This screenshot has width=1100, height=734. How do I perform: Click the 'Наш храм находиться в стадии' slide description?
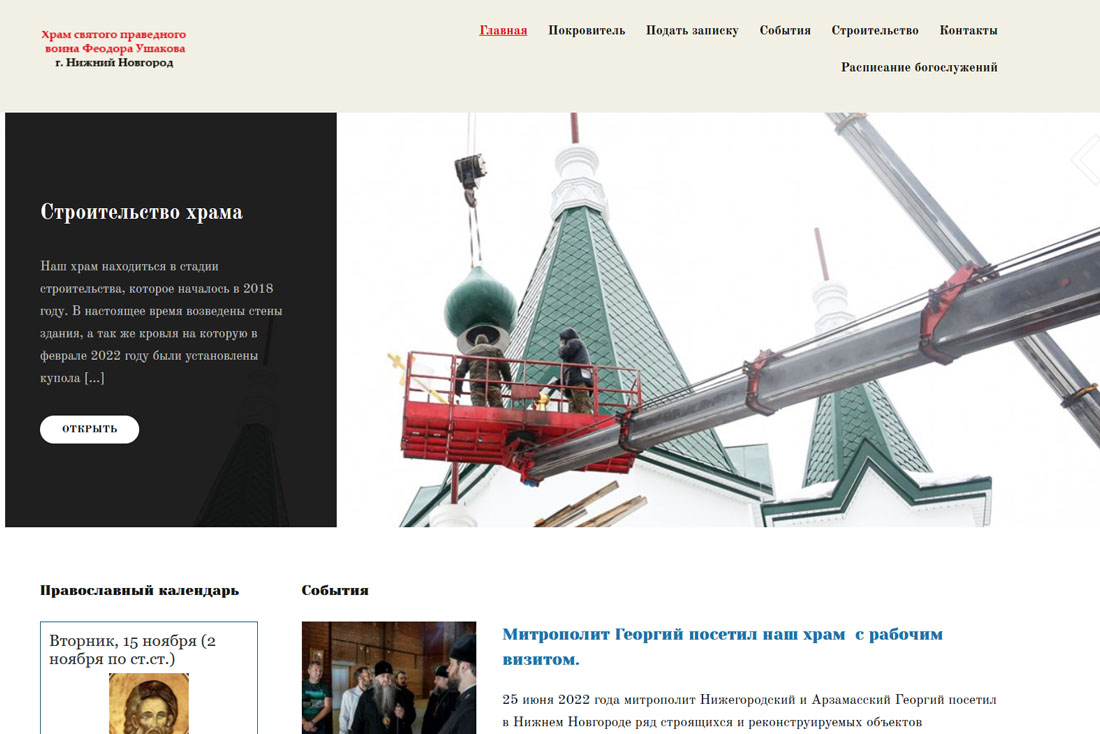point(161,322)
